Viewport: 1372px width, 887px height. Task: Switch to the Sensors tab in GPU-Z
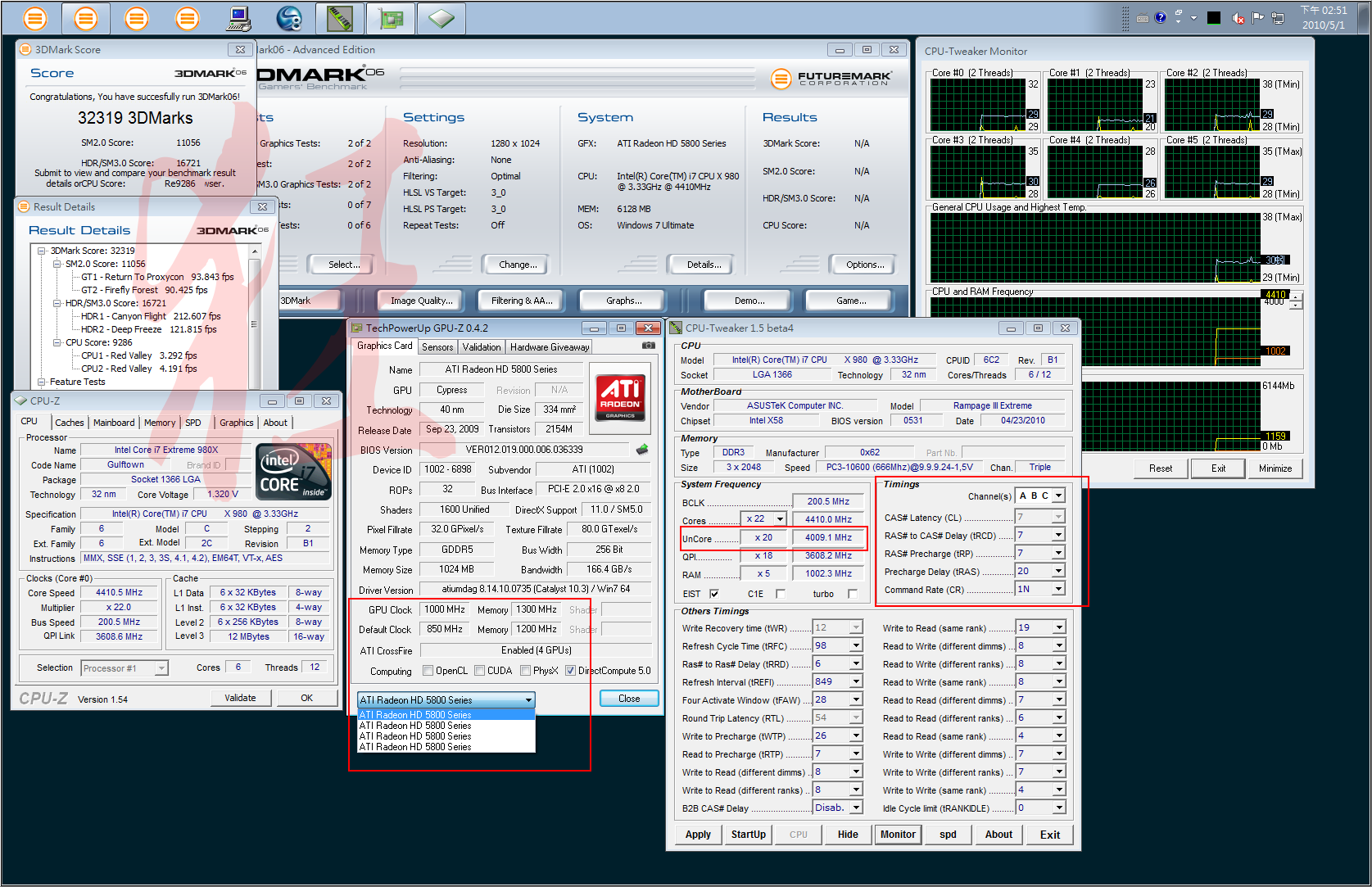click(437, 347)
